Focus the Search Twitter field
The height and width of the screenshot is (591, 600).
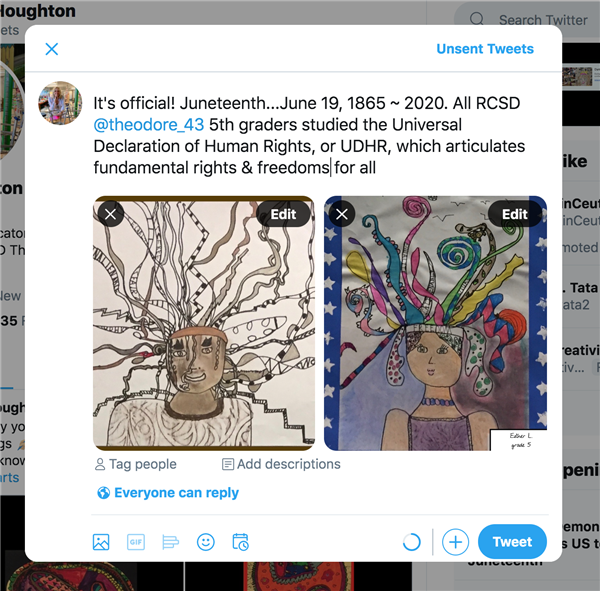pos(528,20)
